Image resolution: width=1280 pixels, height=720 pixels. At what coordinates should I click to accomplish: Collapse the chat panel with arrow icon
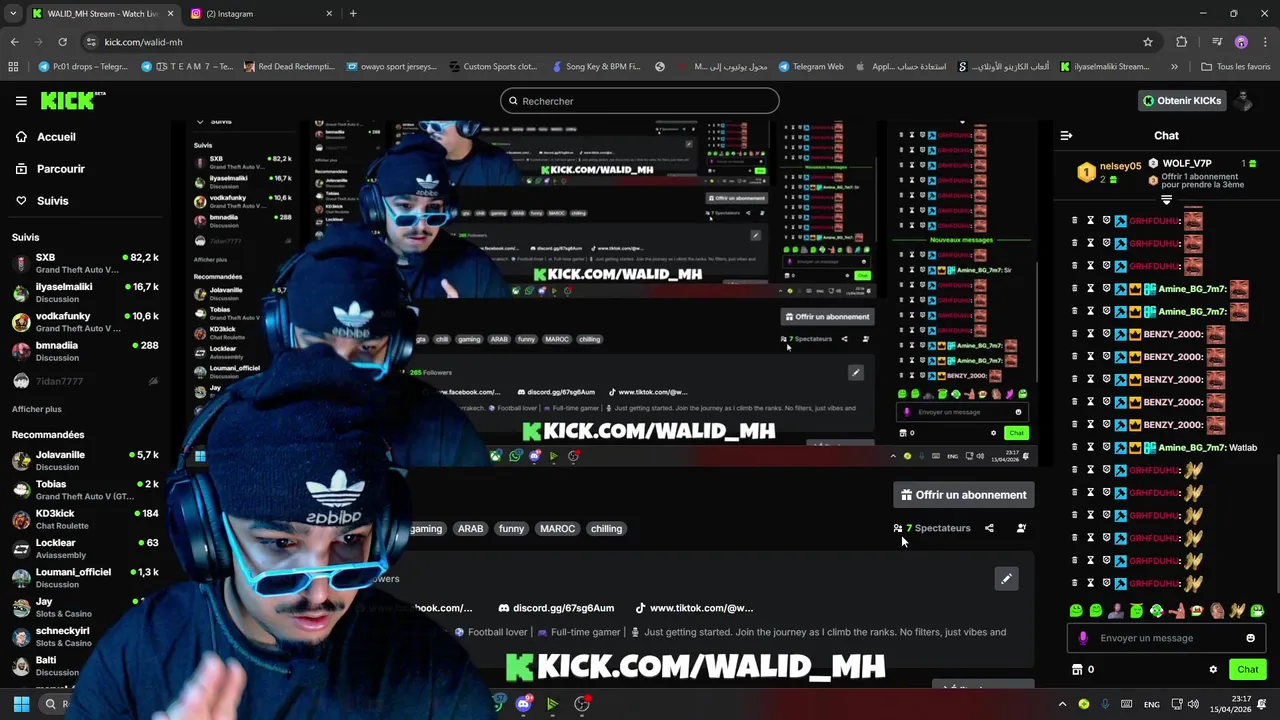[1066, 135]
